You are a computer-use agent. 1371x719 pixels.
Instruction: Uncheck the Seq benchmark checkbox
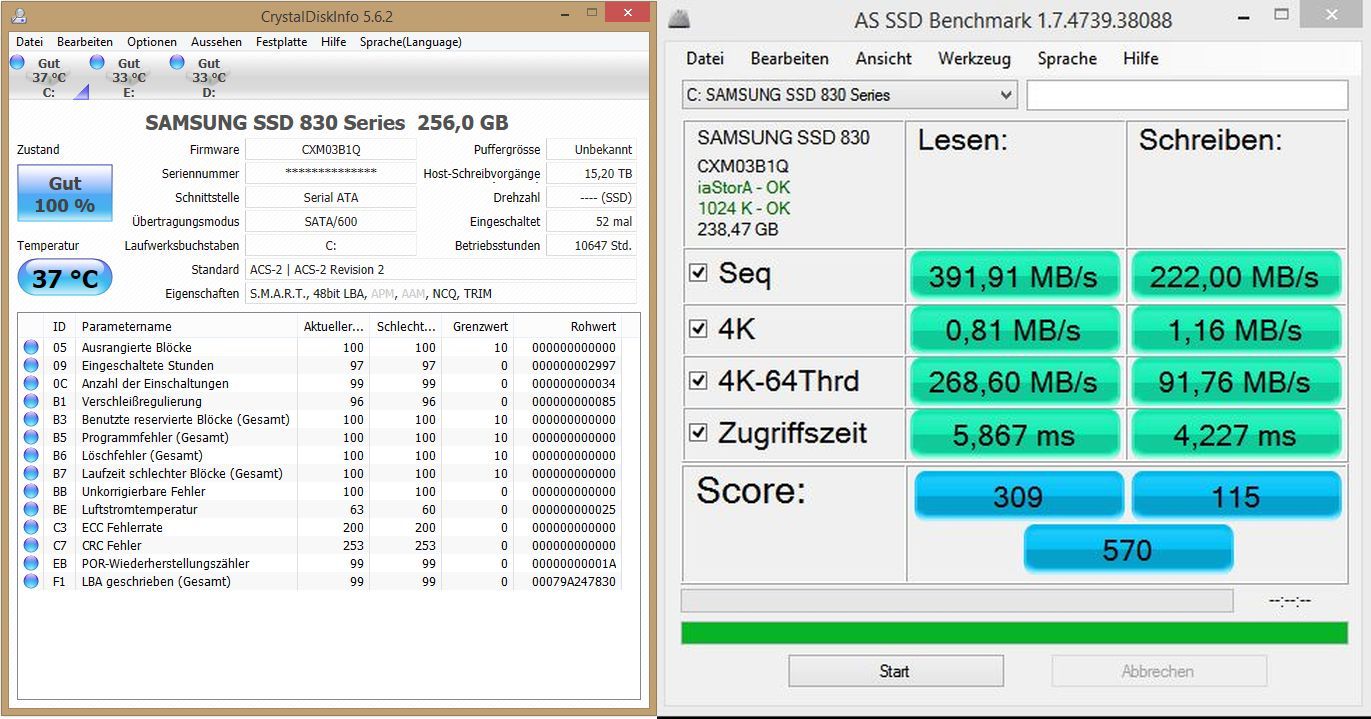[x=698, y=272]
